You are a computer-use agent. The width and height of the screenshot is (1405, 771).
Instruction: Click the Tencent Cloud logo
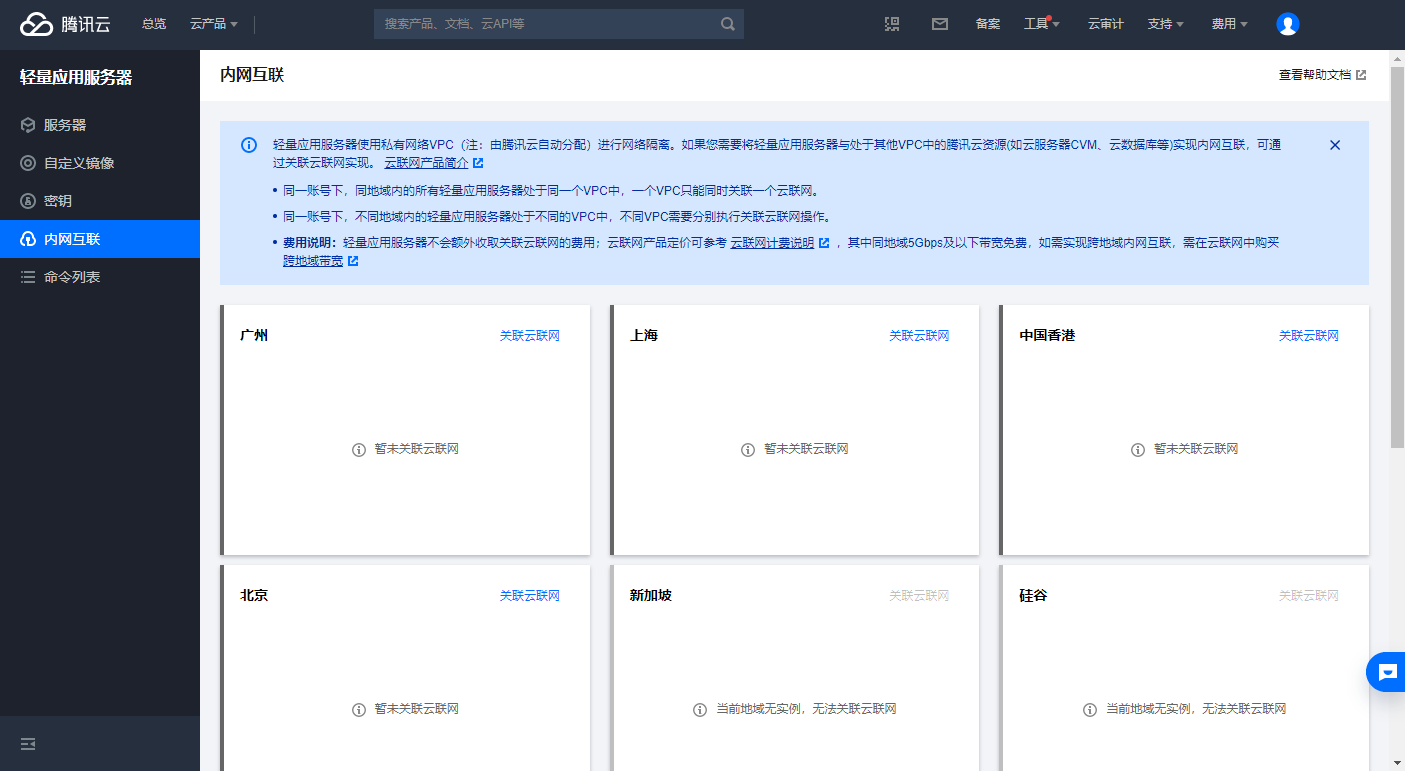(x=65, y=24)
